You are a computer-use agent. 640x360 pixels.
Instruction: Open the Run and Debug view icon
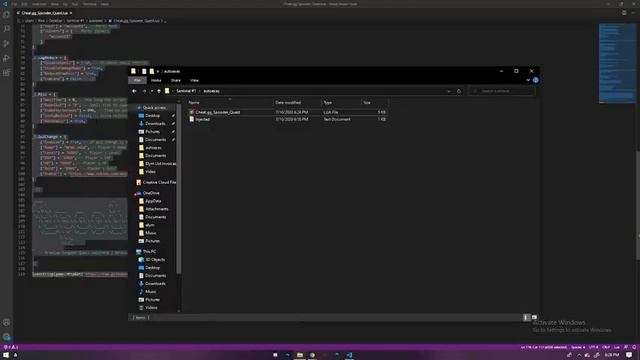(x=6, y=58)
